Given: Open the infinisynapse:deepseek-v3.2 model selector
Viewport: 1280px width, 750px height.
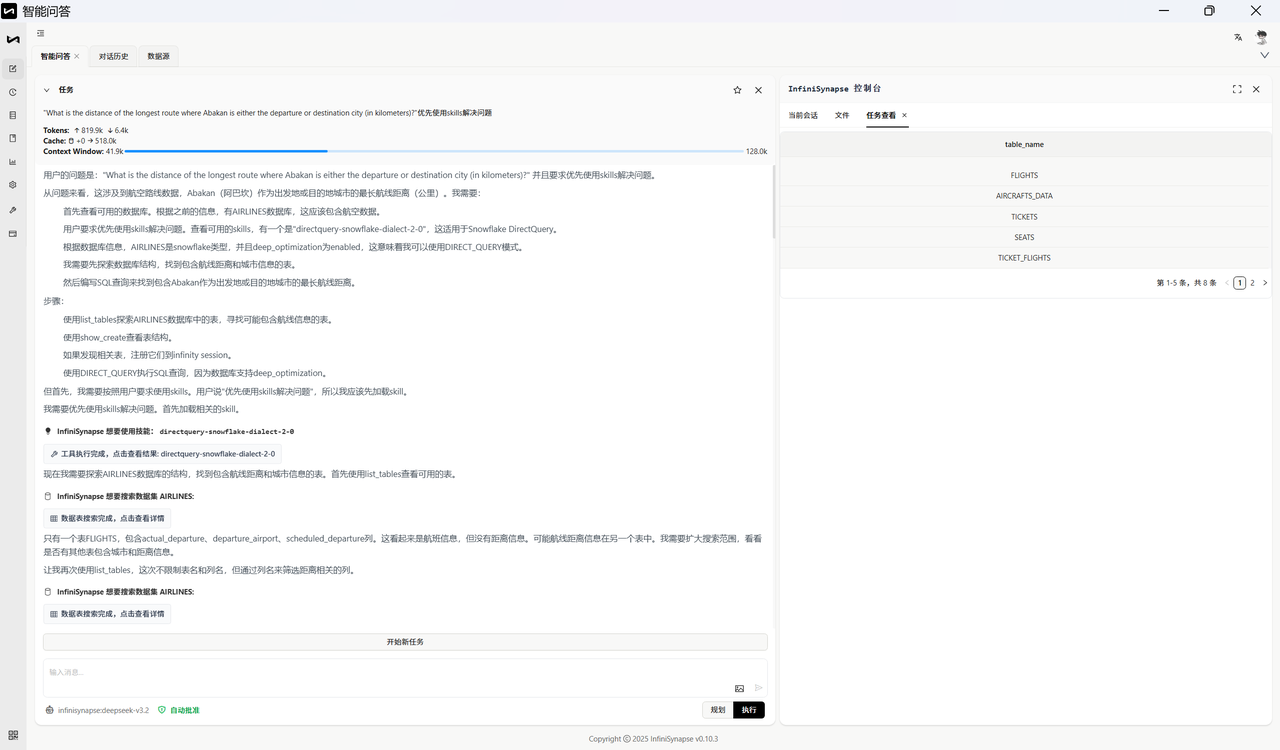Looking at the screenshot, I should [x=103, y=710].
